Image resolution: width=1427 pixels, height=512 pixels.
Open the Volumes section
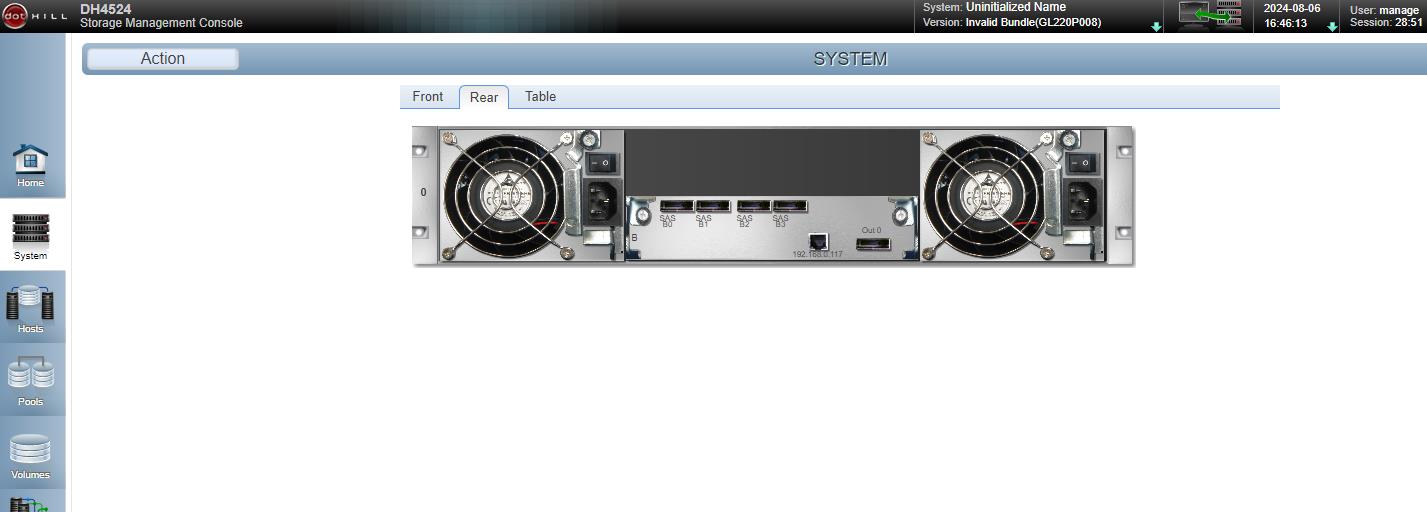(x=30, y=455)
